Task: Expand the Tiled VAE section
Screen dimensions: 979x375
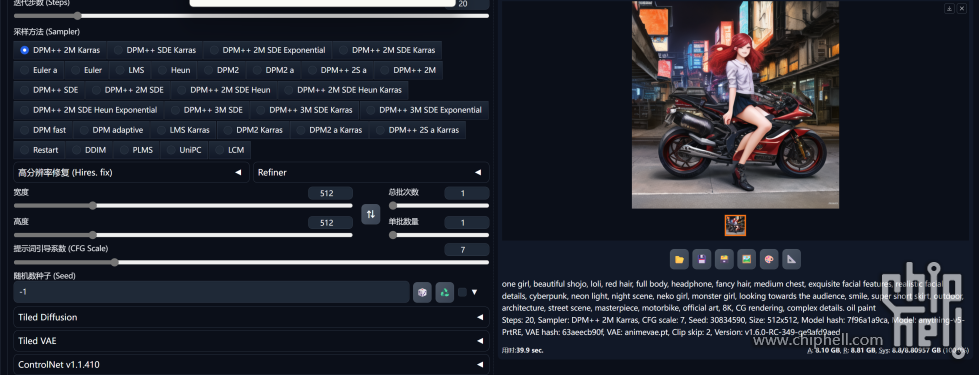Action: pos(251,341)
